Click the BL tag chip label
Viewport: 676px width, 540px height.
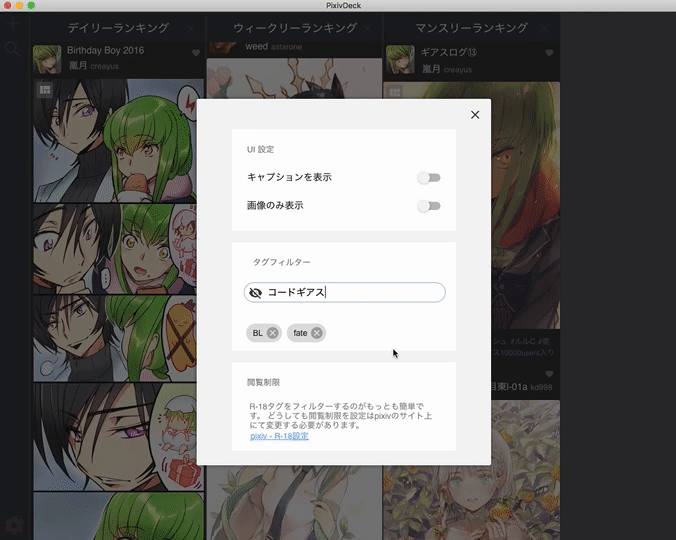(x=257, y=333)
